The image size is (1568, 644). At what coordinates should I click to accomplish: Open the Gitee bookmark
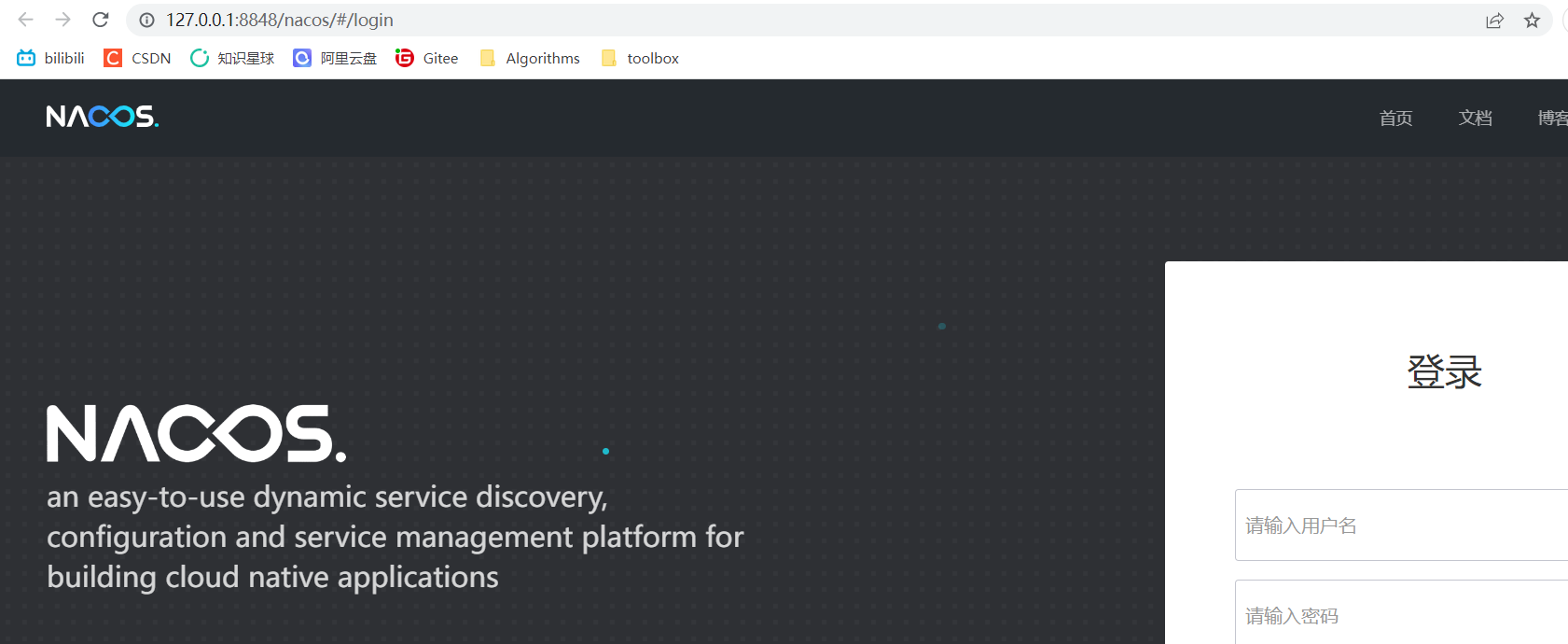pyautogui.click(x=427, y=58)
